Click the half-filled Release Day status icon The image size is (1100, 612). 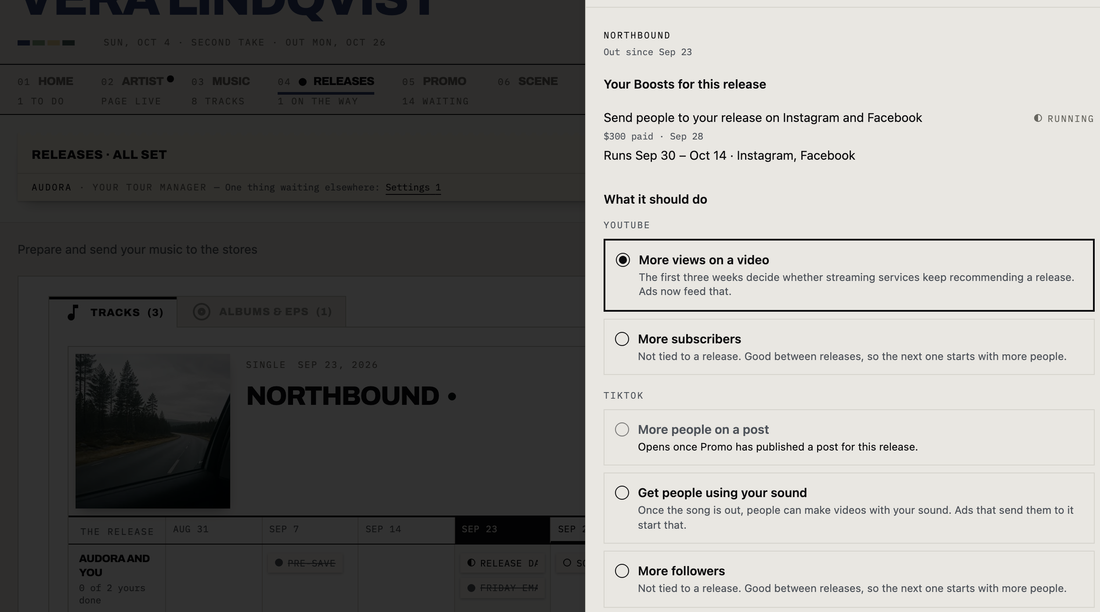coord(471,563)
